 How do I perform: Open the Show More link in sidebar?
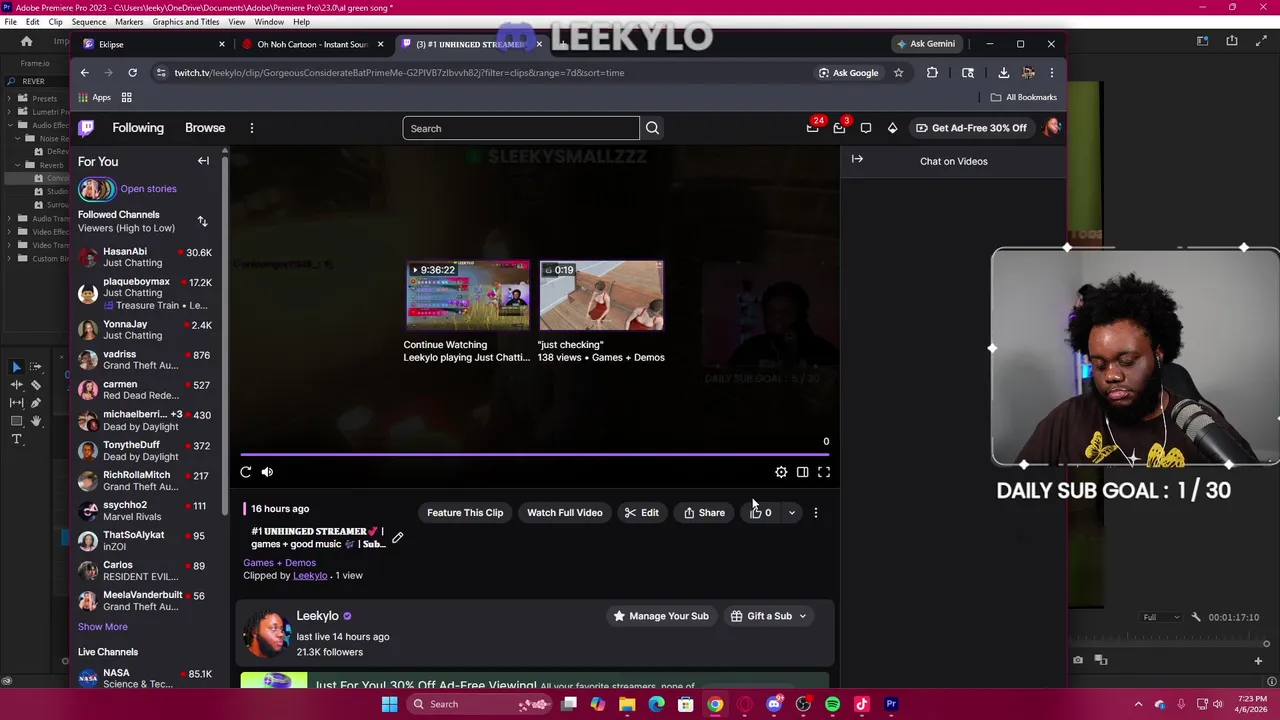[103, 627]
